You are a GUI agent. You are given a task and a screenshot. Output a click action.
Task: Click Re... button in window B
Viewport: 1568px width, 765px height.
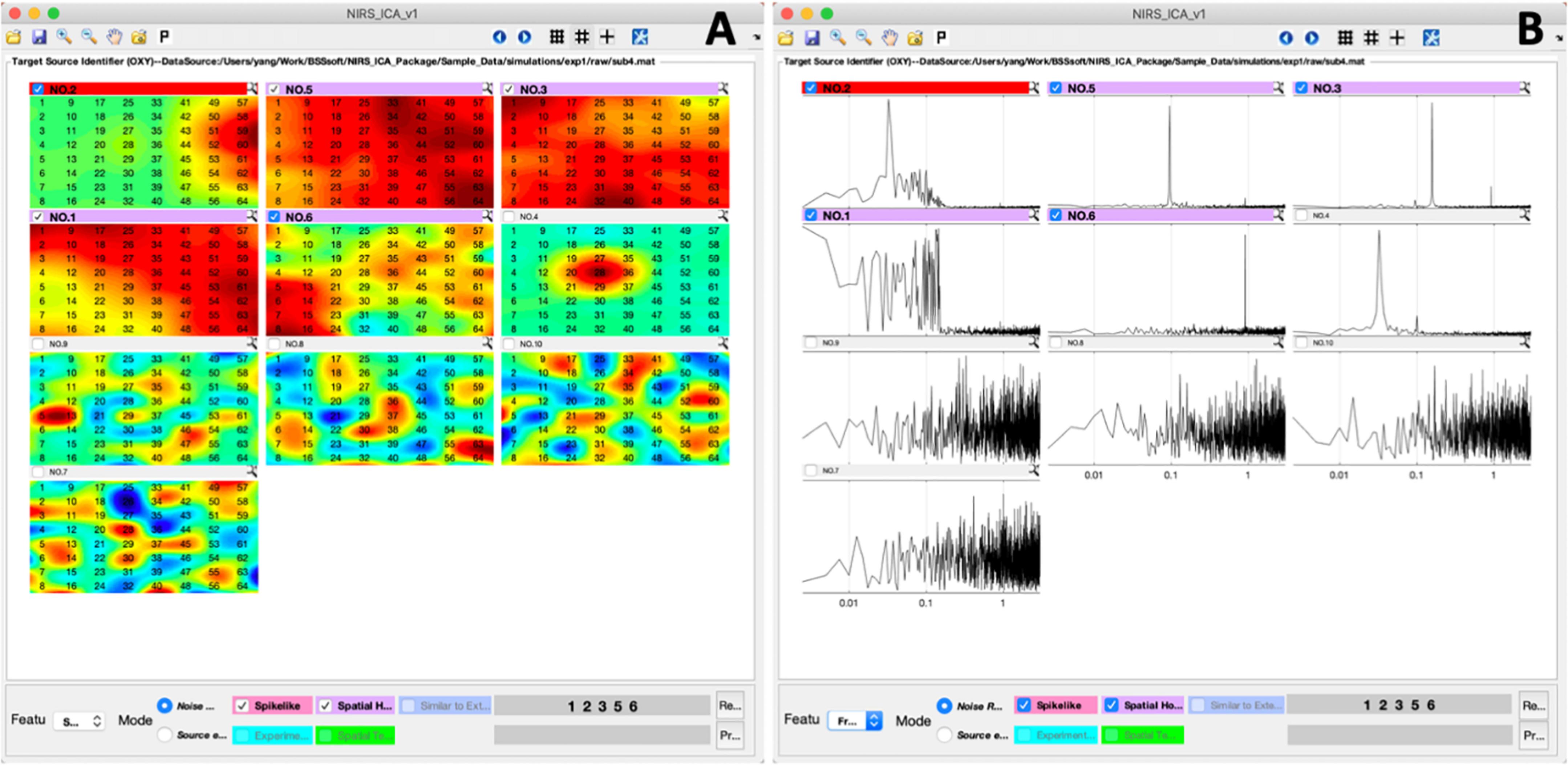coord(1534,705)
